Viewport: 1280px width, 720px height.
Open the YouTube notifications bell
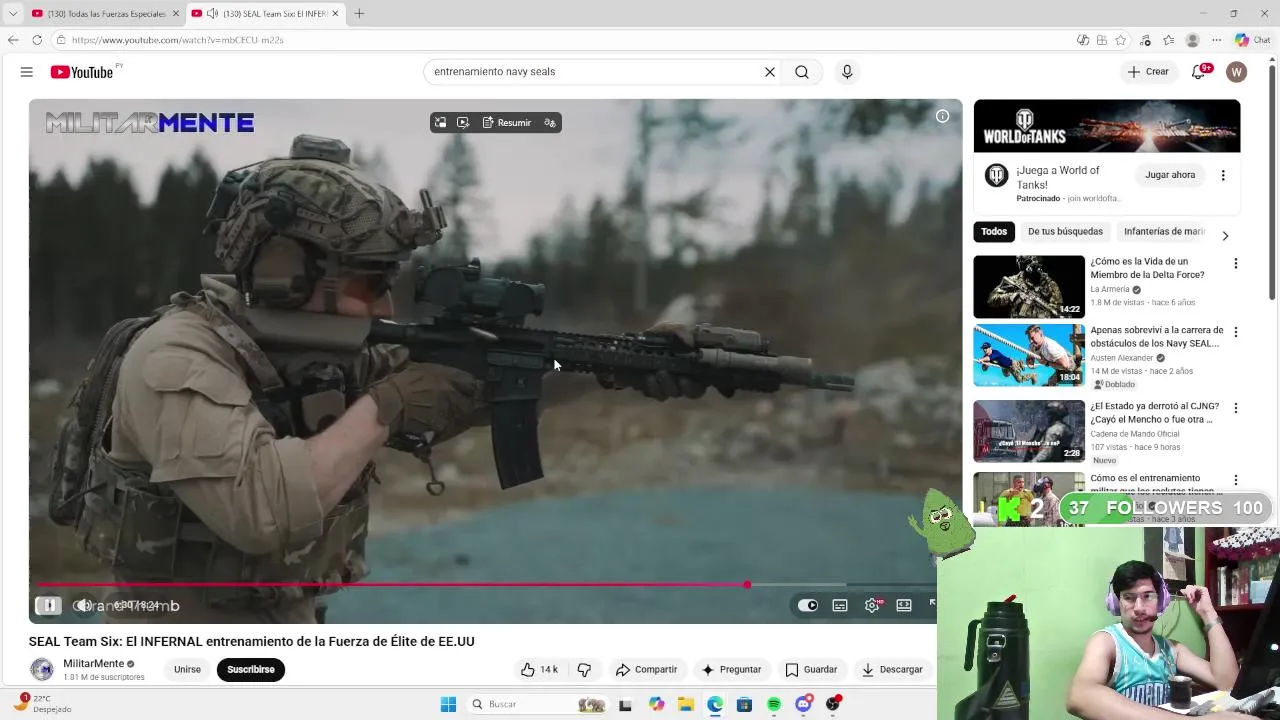coord(1199,72)
